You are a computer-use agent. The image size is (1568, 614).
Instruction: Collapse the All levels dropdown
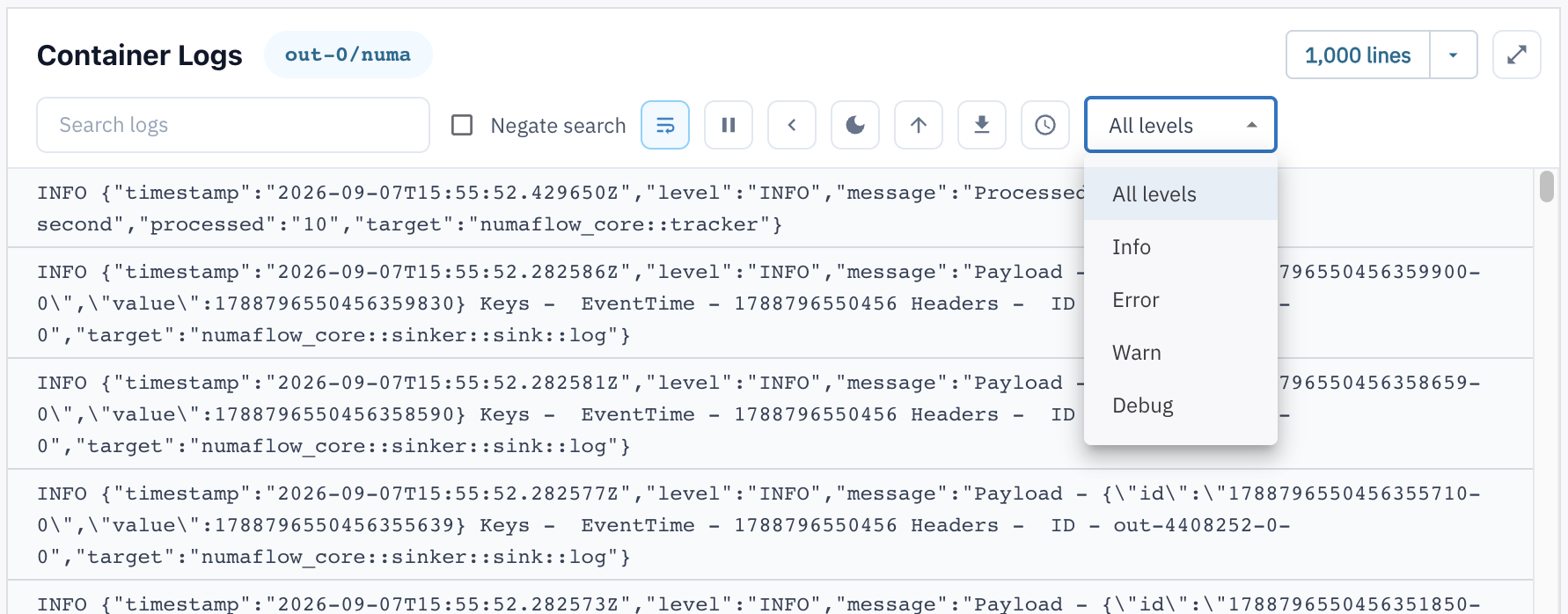tap(1181, 125)
